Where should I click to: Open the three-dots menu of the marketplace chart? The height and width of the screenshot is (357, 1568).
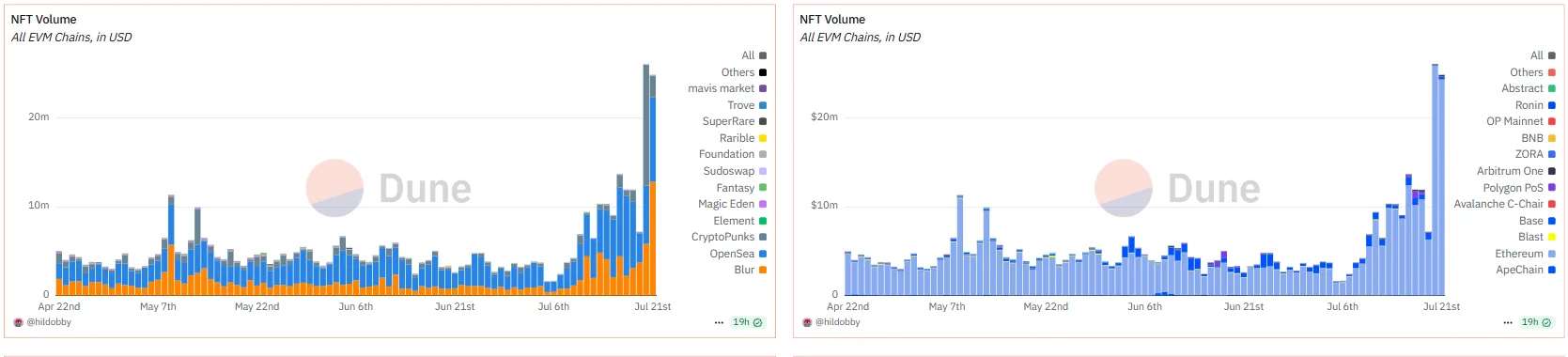coord(719,322)
